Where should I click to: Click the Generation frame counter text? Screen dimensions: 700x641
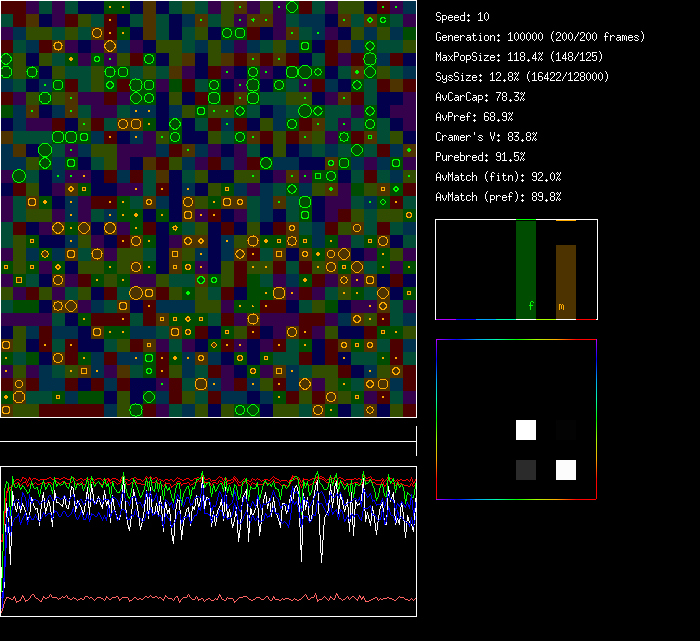pyautogui.click(x=540, y=37)
